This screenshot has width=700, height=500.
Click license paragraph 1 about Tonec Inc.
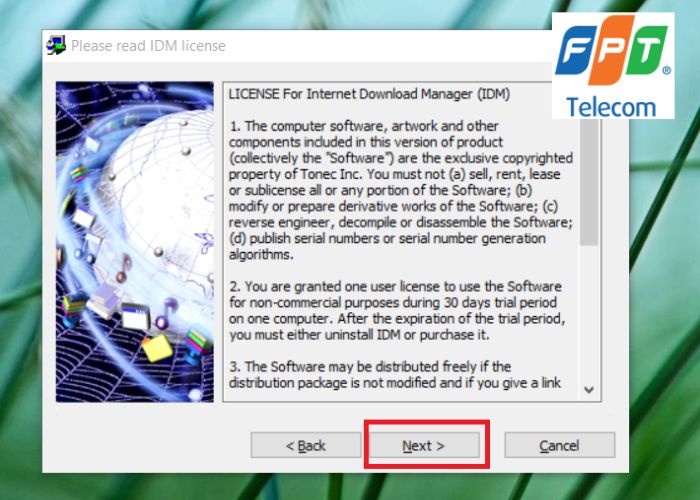[x=400, y=190]
